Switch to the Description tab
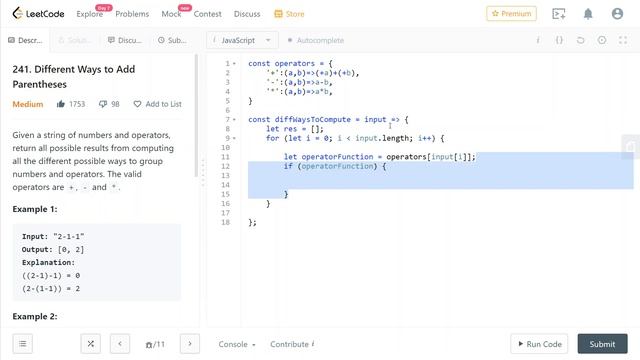This screenshot has height=360, width=640. pos(25,40)
